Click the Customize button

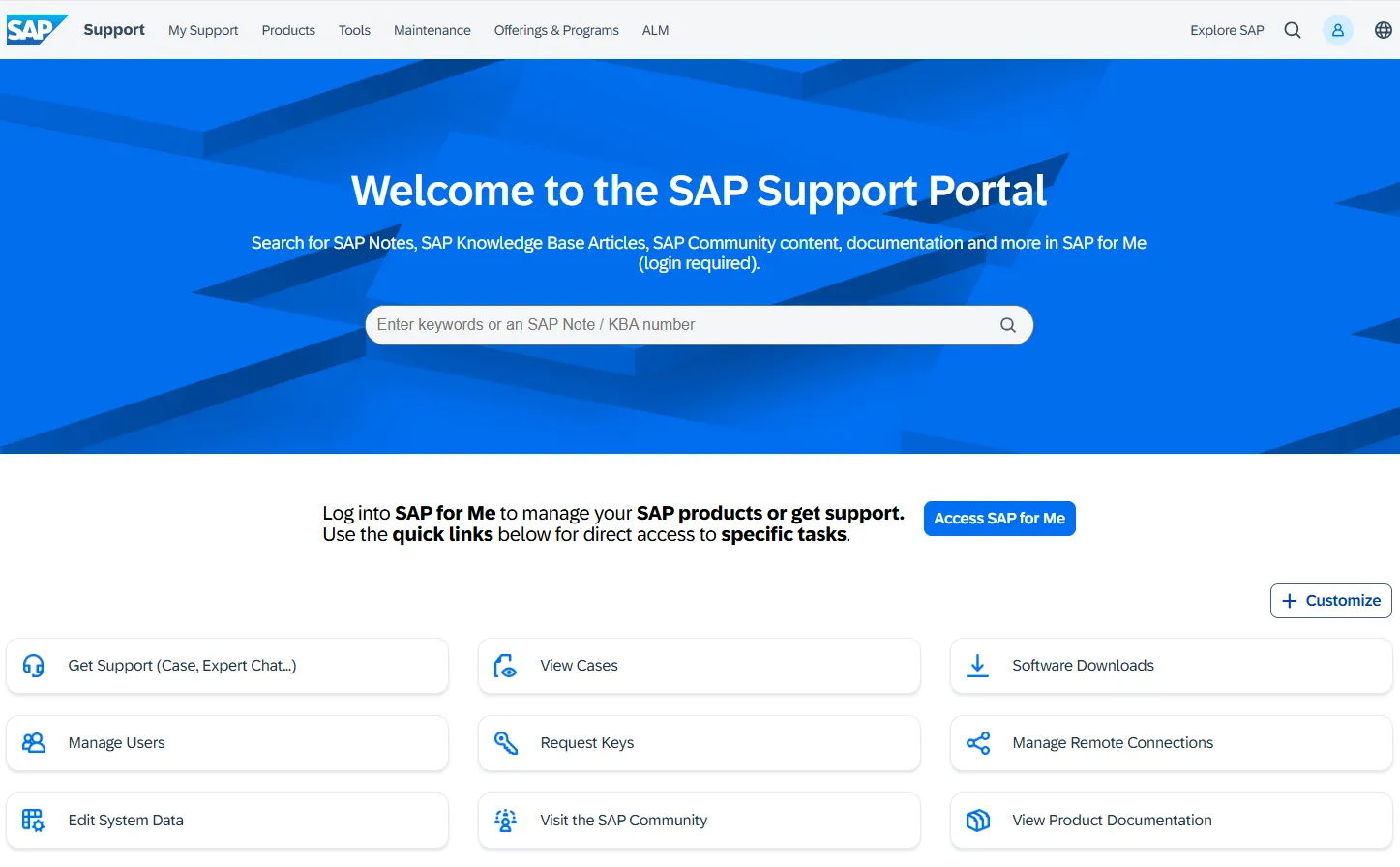[x=1330, y=601]
